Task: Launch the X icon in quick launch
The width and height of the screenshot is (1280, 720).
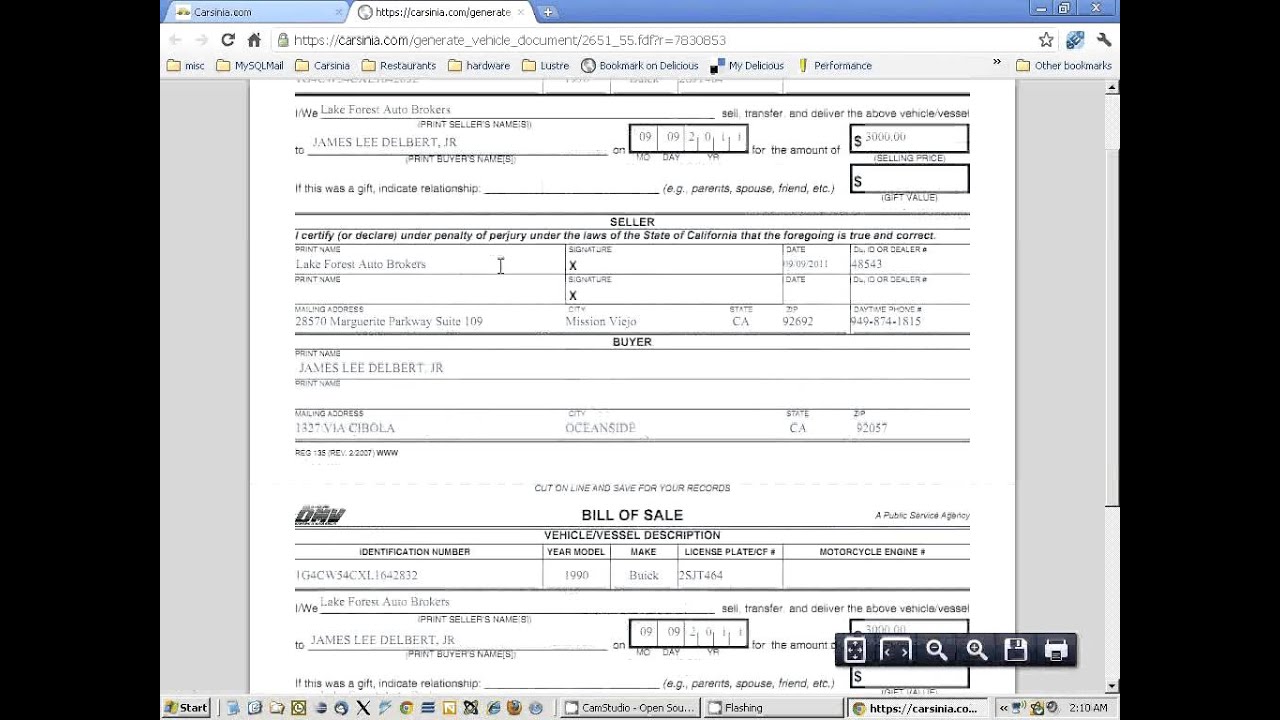Action: coord(363,707)
